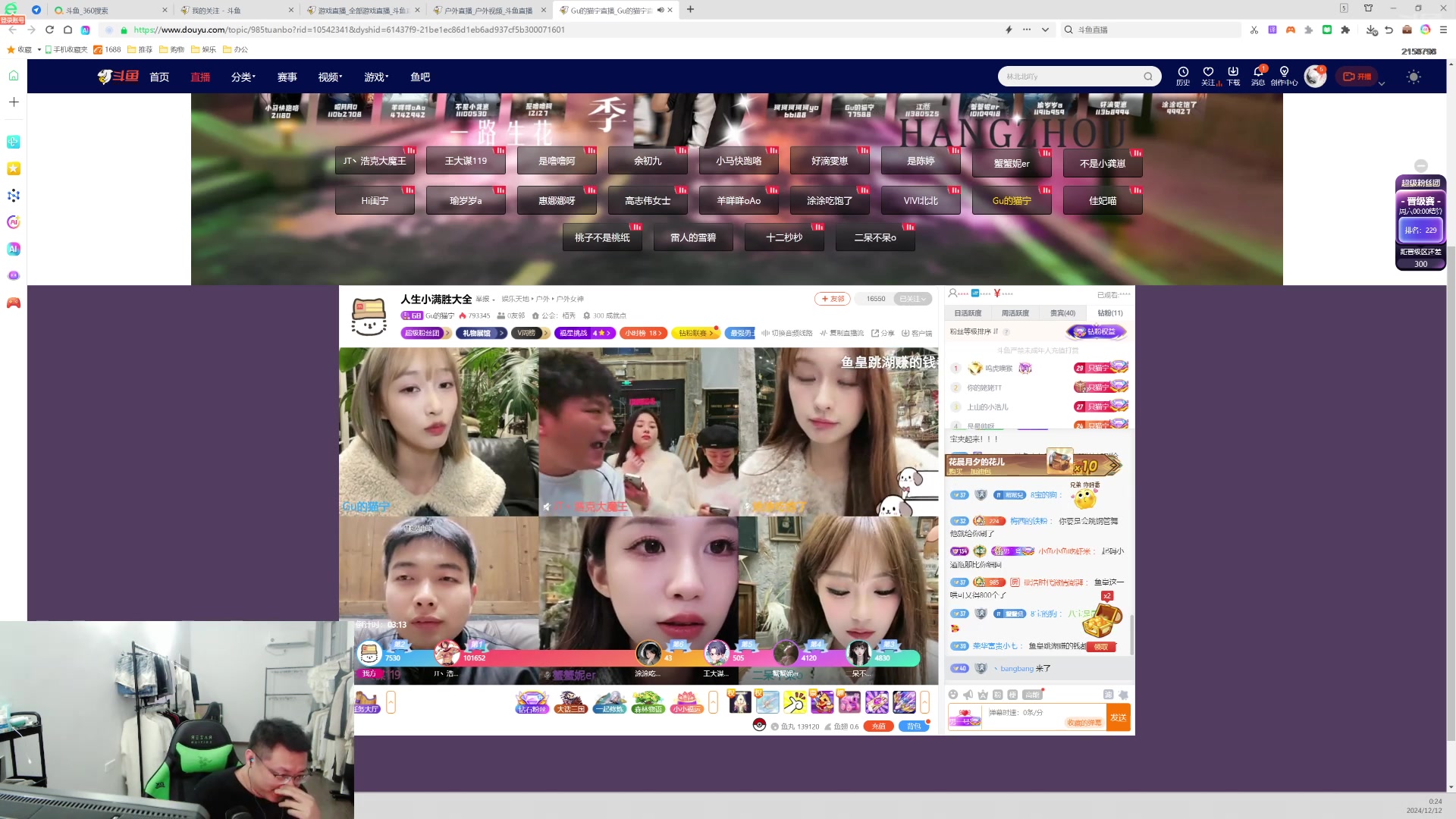Click the 发送 send button

click(1119, 717)
